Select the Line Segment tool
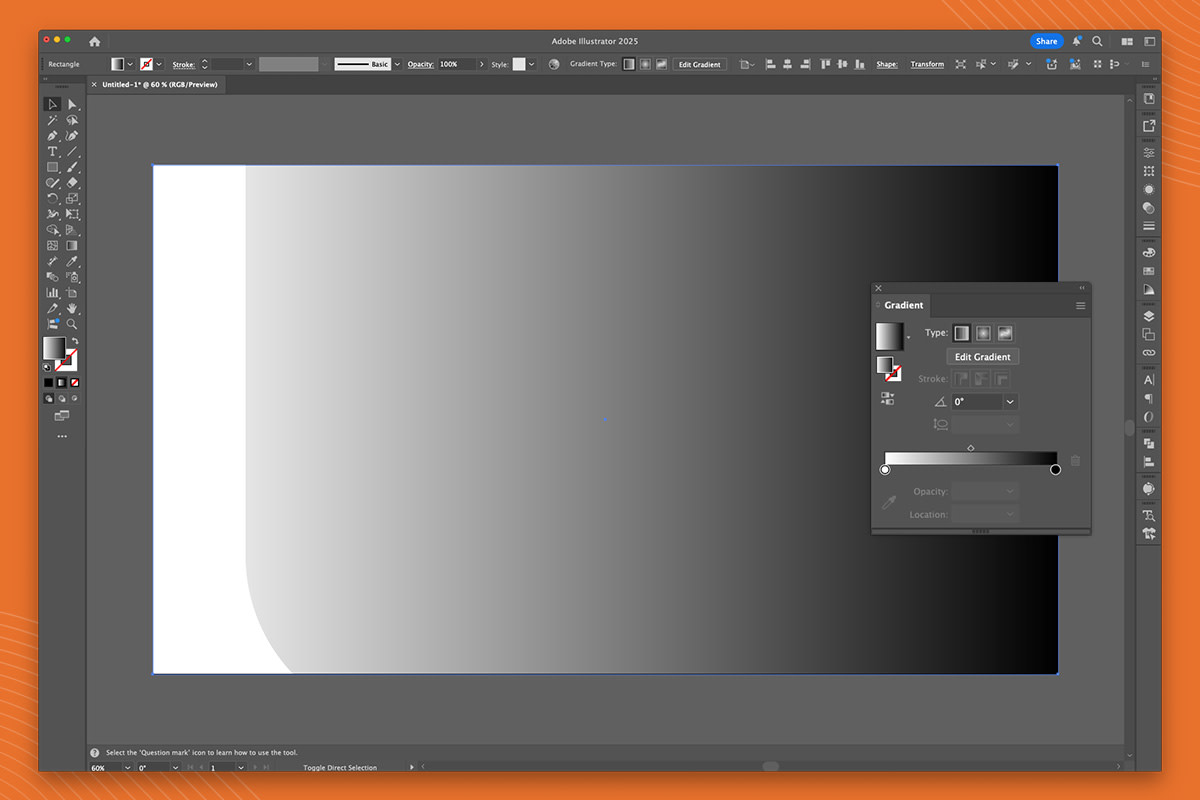The image size is (1200, 800). tap(72, 151)
